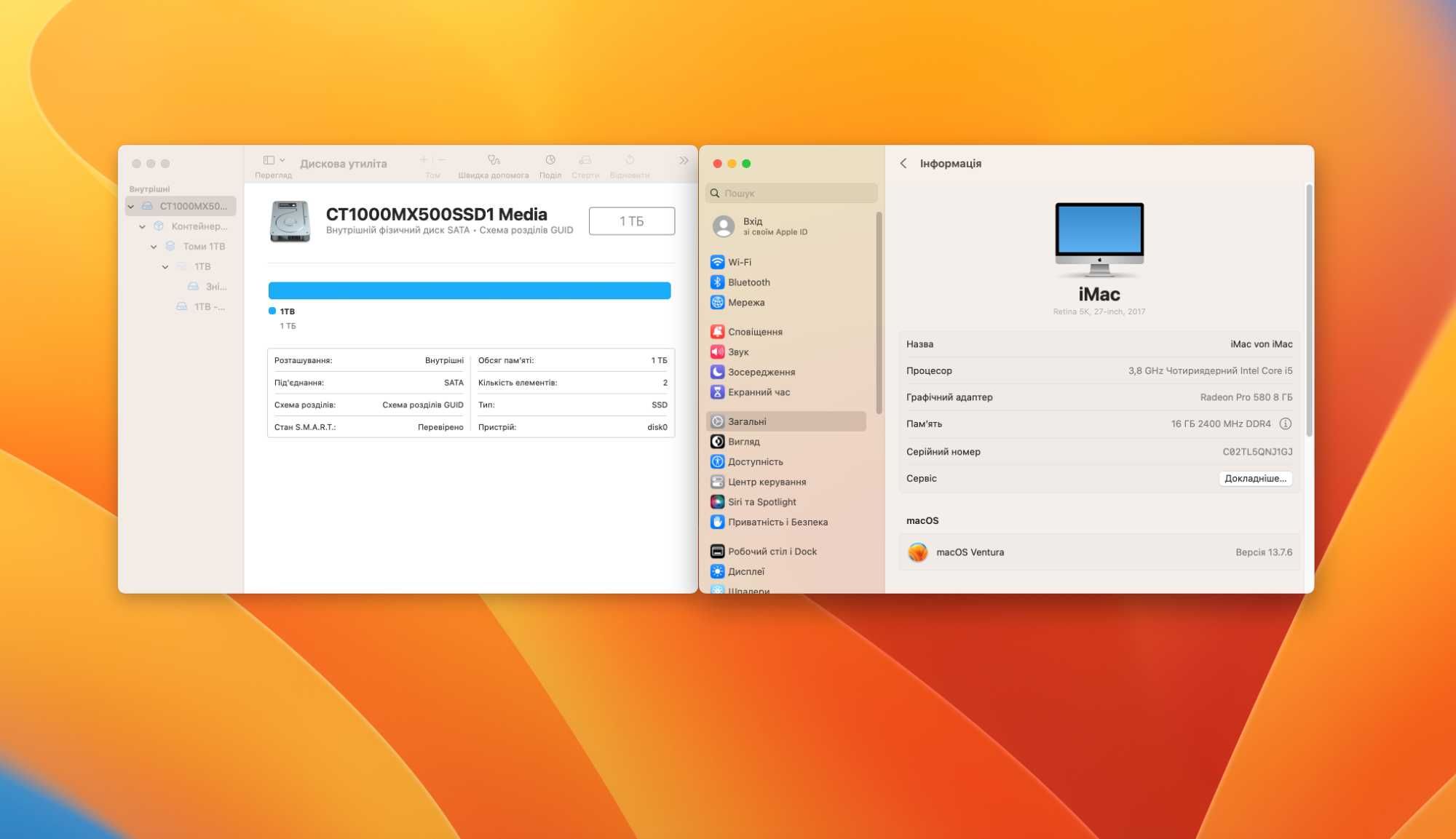Select Загальні general settings
The image size is (1456, 839).
click(x=786, y=421)
